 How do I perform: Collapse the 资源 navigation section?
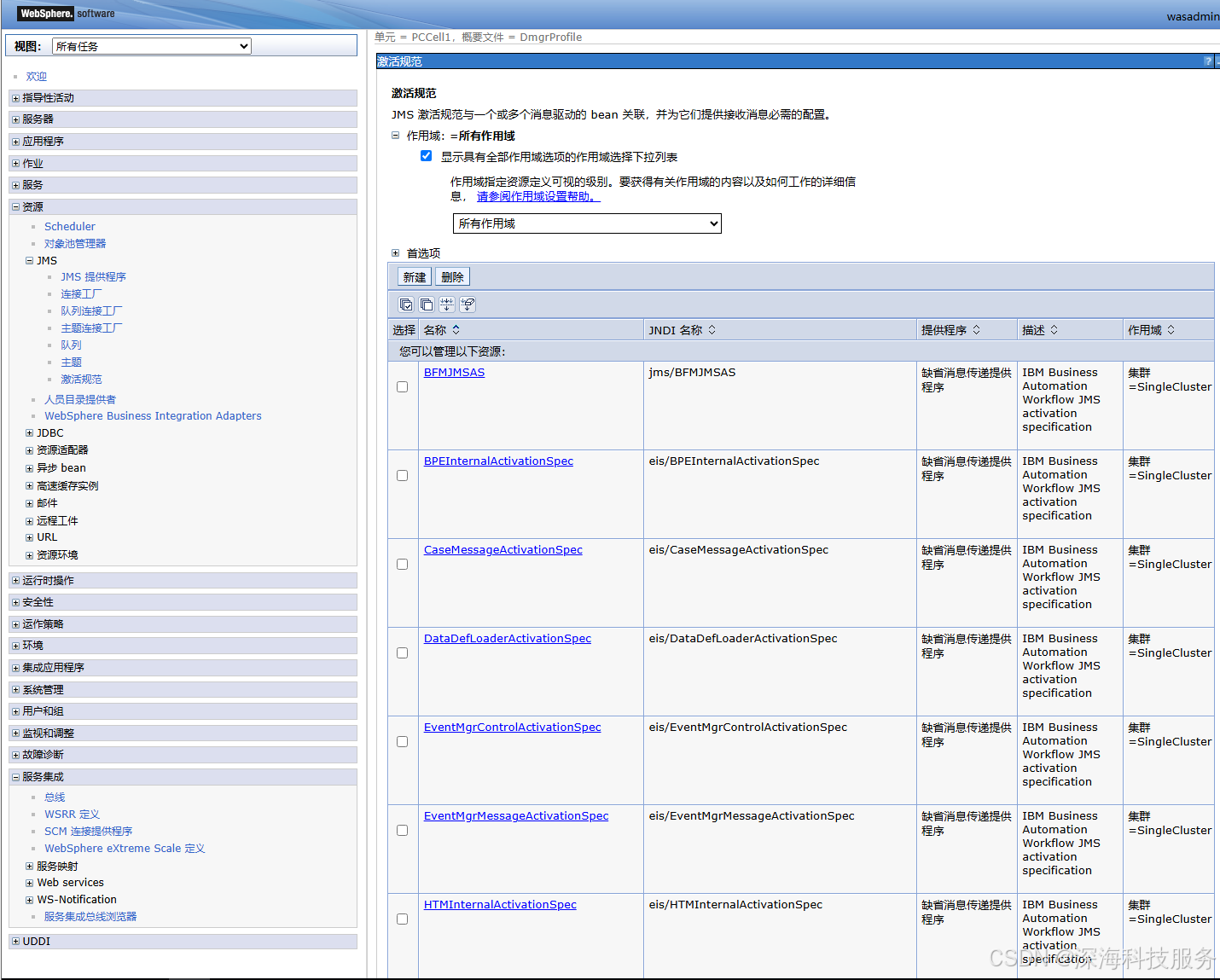point(15,206)
